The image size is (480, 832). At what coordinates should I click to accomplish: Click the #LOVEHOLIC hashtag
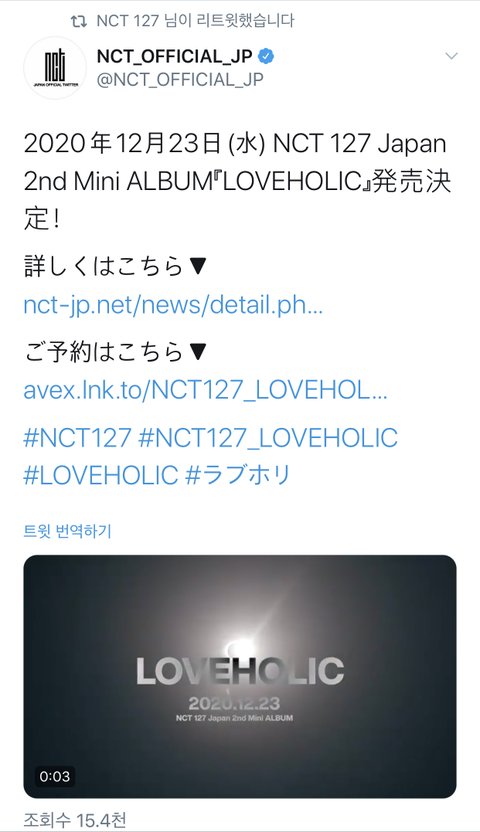(x=101, y=475)
